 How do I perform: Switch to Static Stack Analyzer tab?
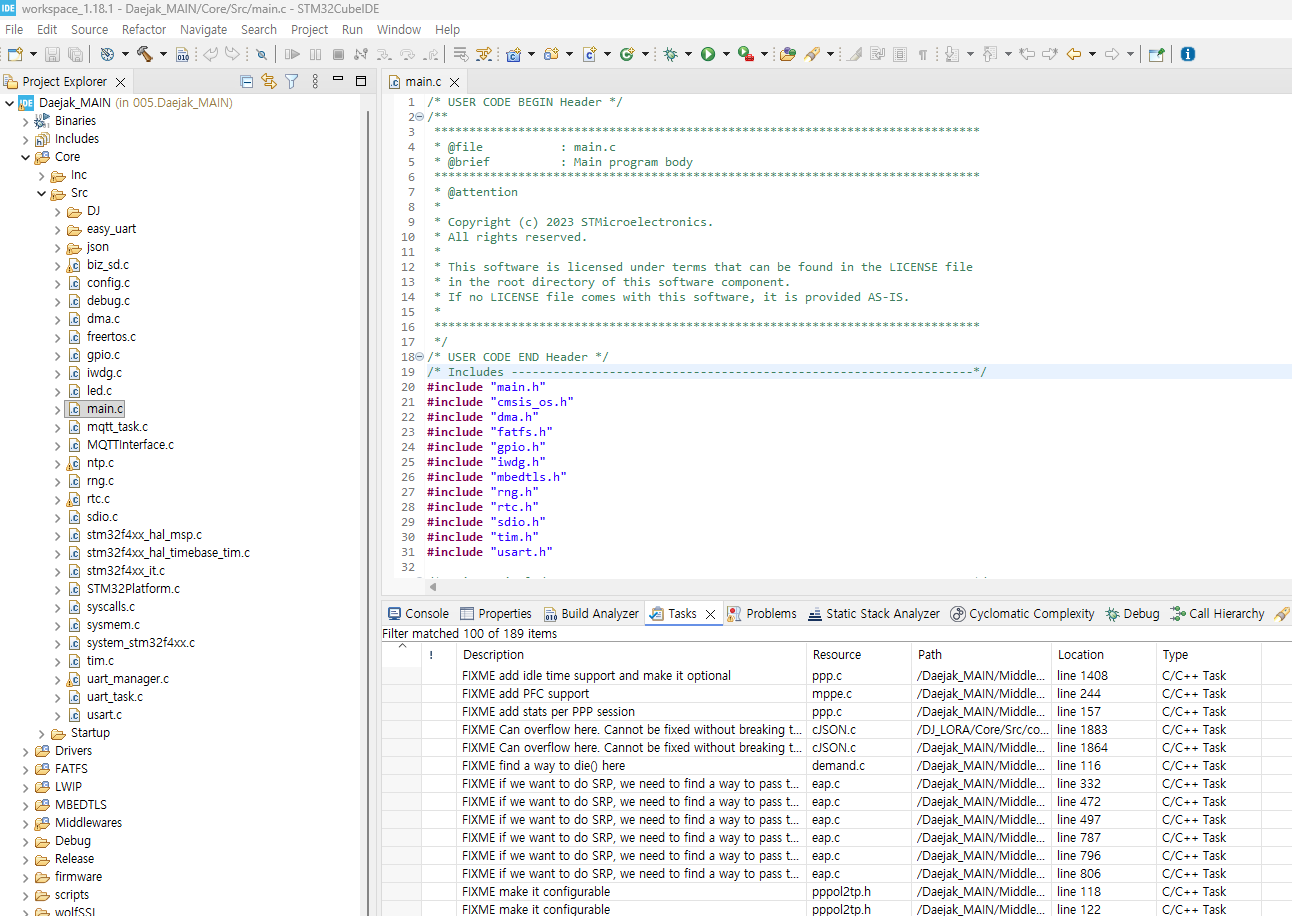[874, 614]
